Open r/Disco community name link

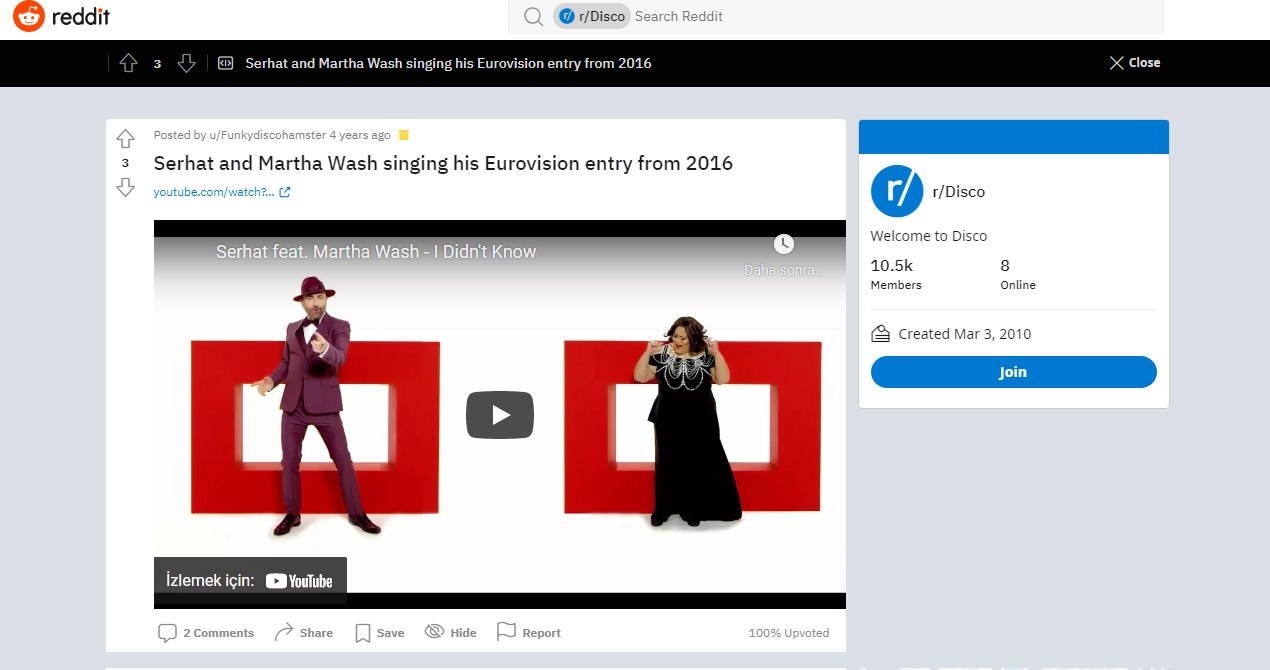[x=958, y=192]
